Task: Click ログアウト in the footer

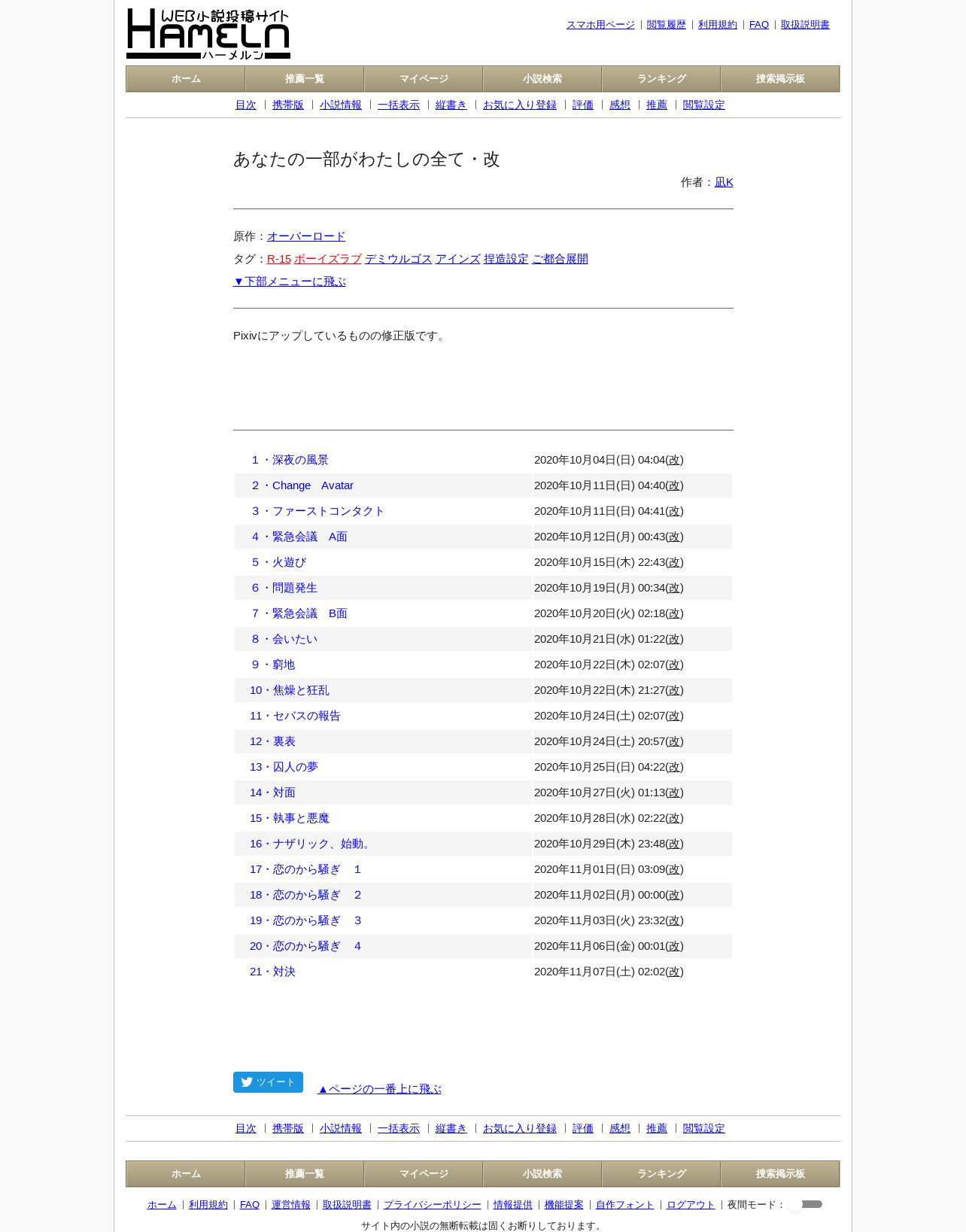Action: 691,1205
